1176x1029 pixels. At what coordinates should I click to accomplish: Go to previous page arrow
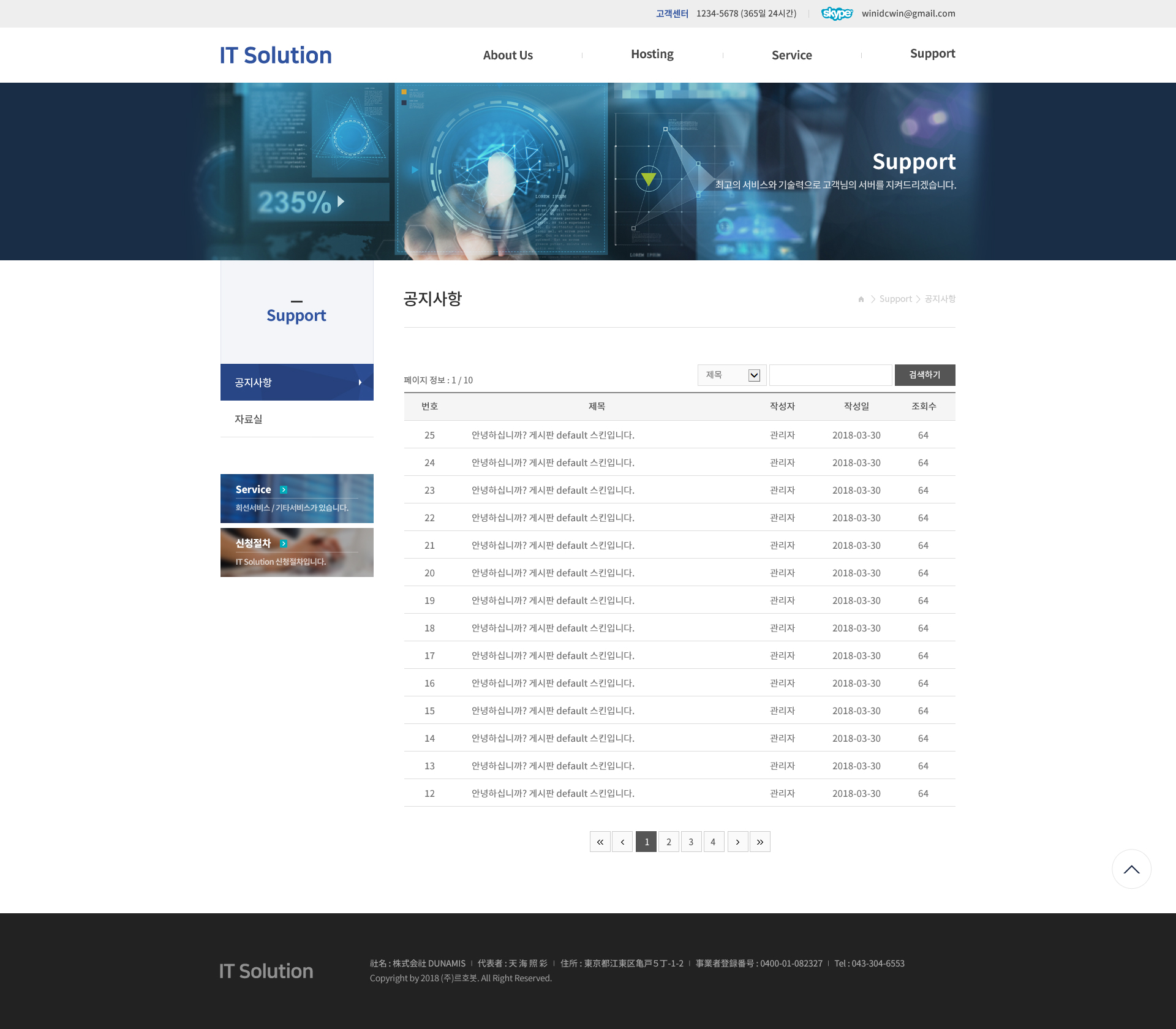tap(622, 842)
